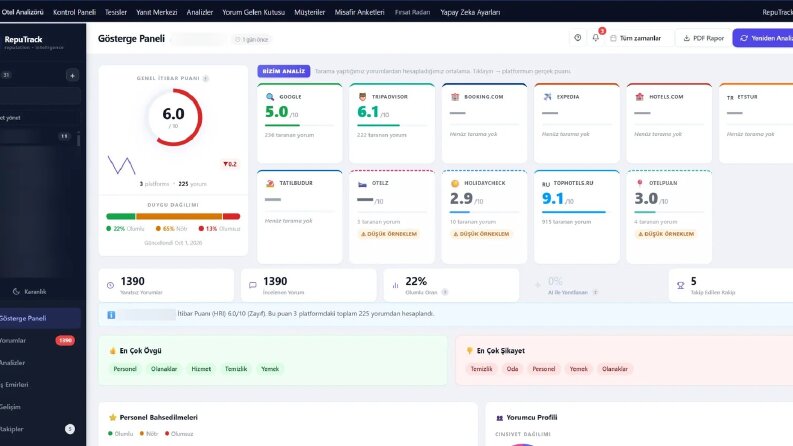Click the TopHotels.ru 9.1 score card
This screenshot has width=793, height=446.
(577, 217)
